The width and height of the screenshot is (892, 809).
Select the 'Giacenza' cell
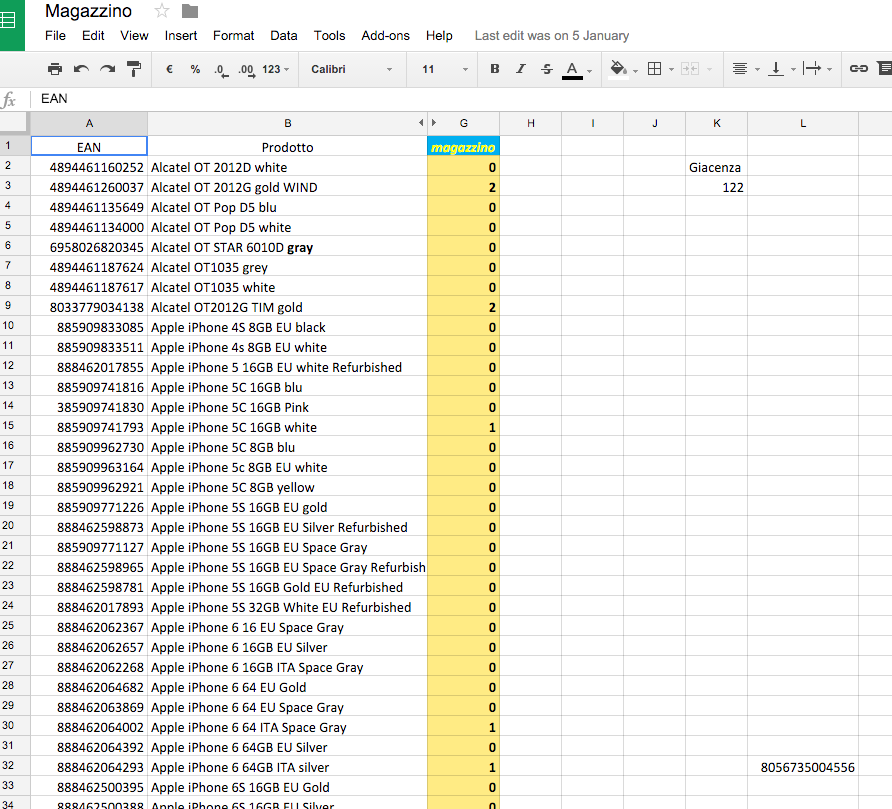pos(717,167)
